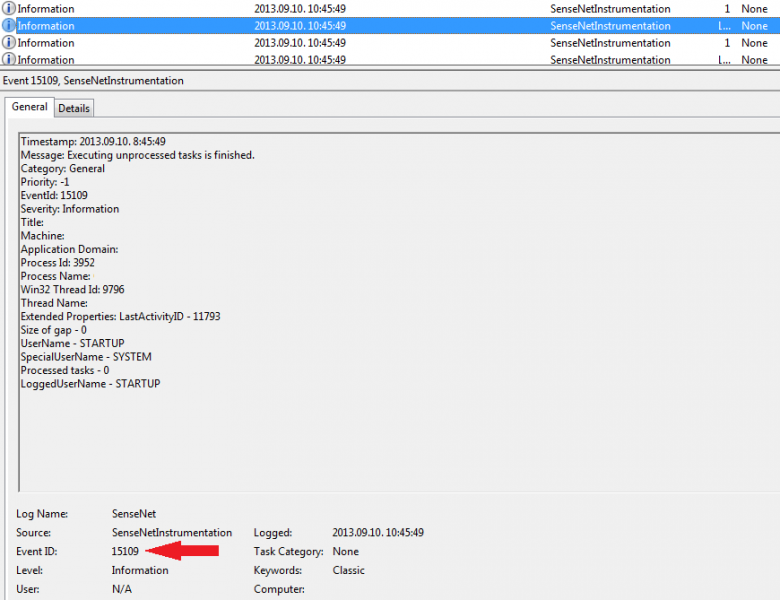Click the 'Event 15109, SenseNetInstrumentation' header
Viewport: 780px width, 600px height.
click(x=94, y=81)
